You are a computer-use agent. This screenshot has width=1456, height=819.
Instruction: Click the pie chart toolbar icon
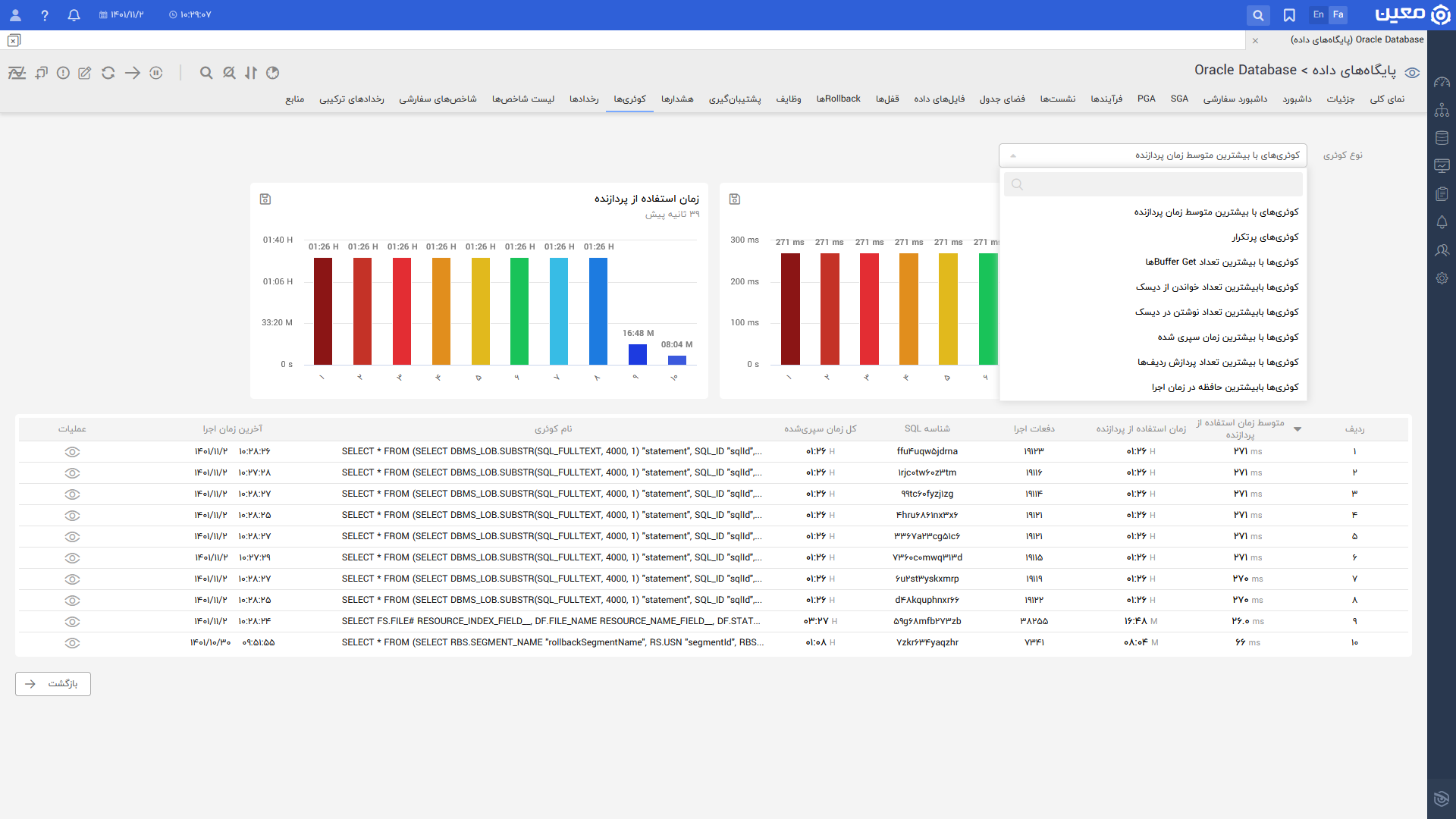point(273,73)
